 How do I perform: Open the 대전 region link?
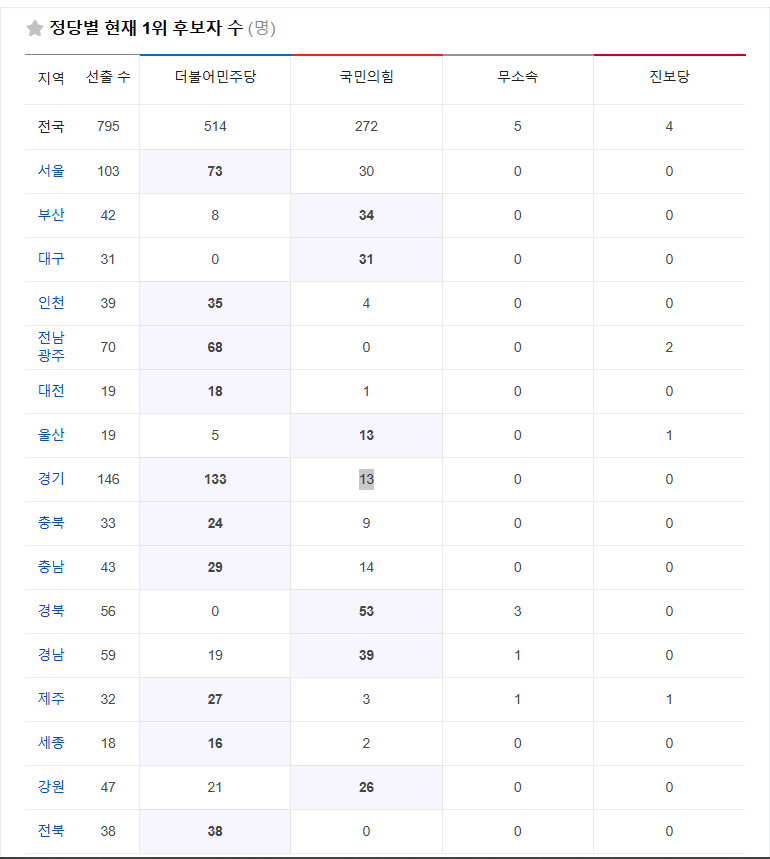(51, 391)
